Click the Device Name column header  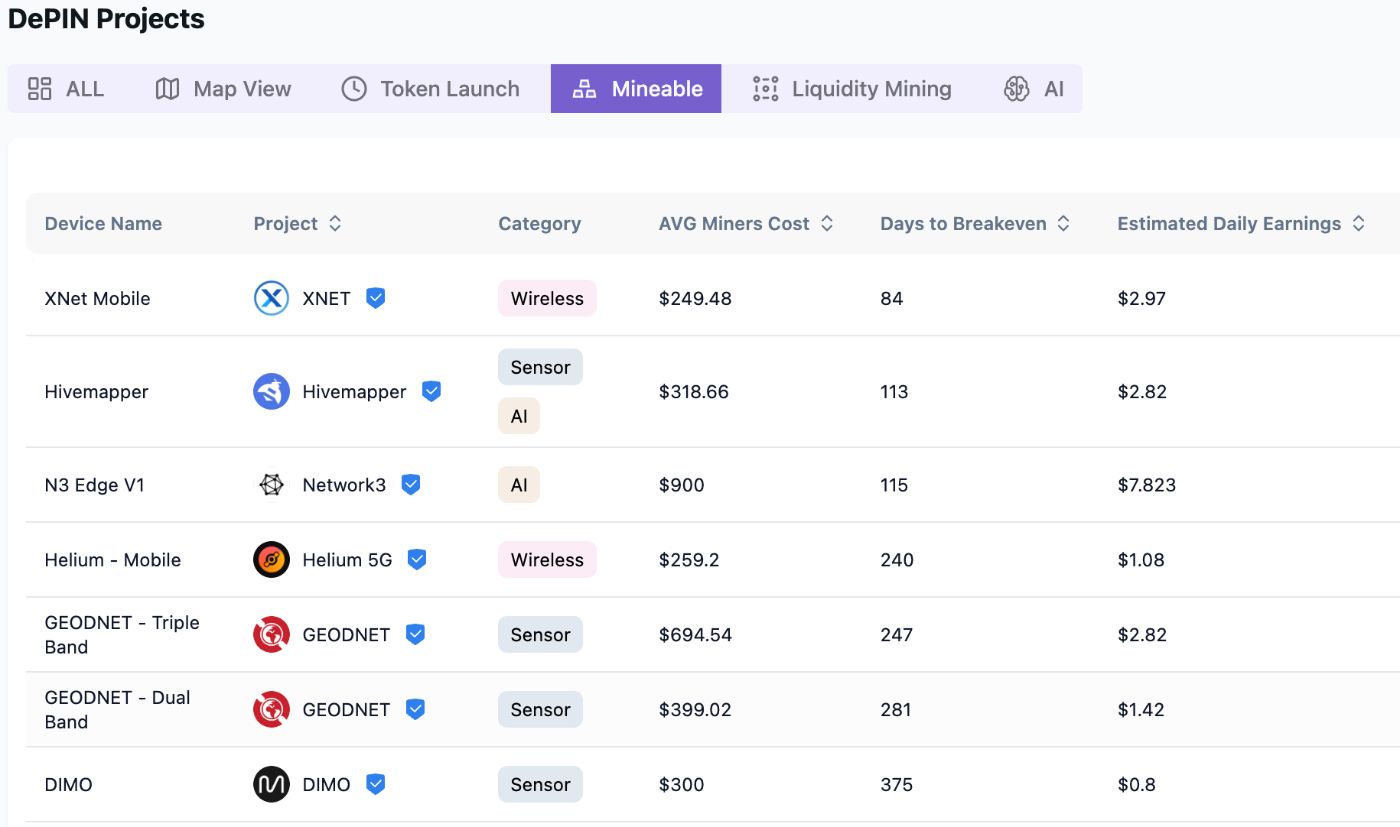click(x=103, y=224)
